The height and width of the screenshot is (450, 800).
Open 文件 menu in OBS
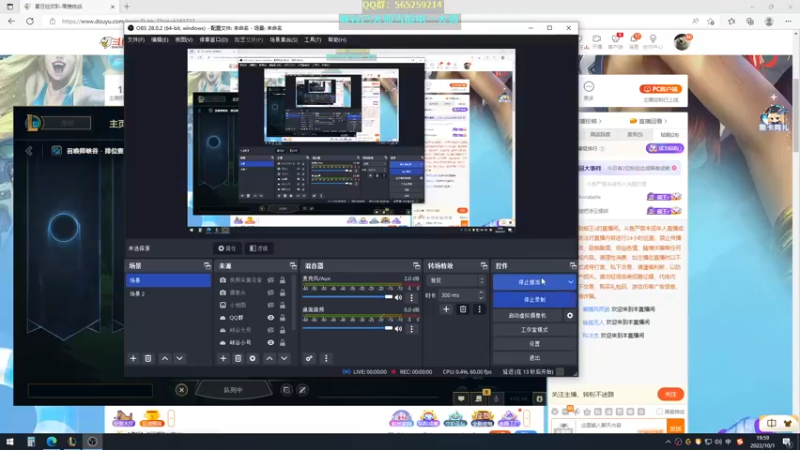click(x=136, y=40)
